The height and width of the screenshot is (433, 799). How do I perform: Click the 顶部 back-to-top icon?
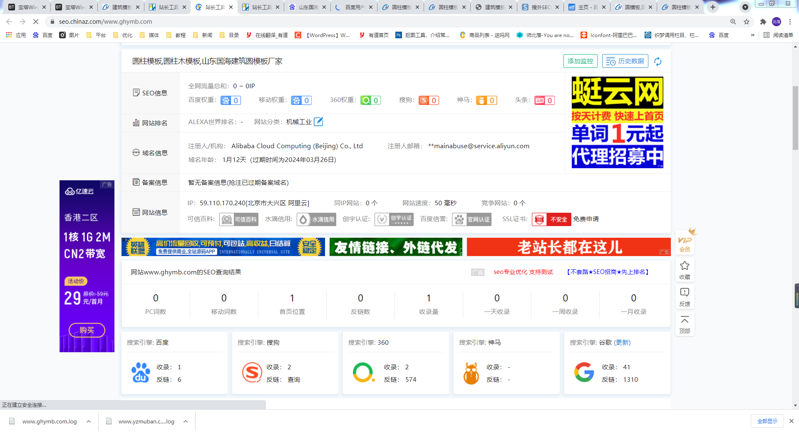tap(685, 323)
